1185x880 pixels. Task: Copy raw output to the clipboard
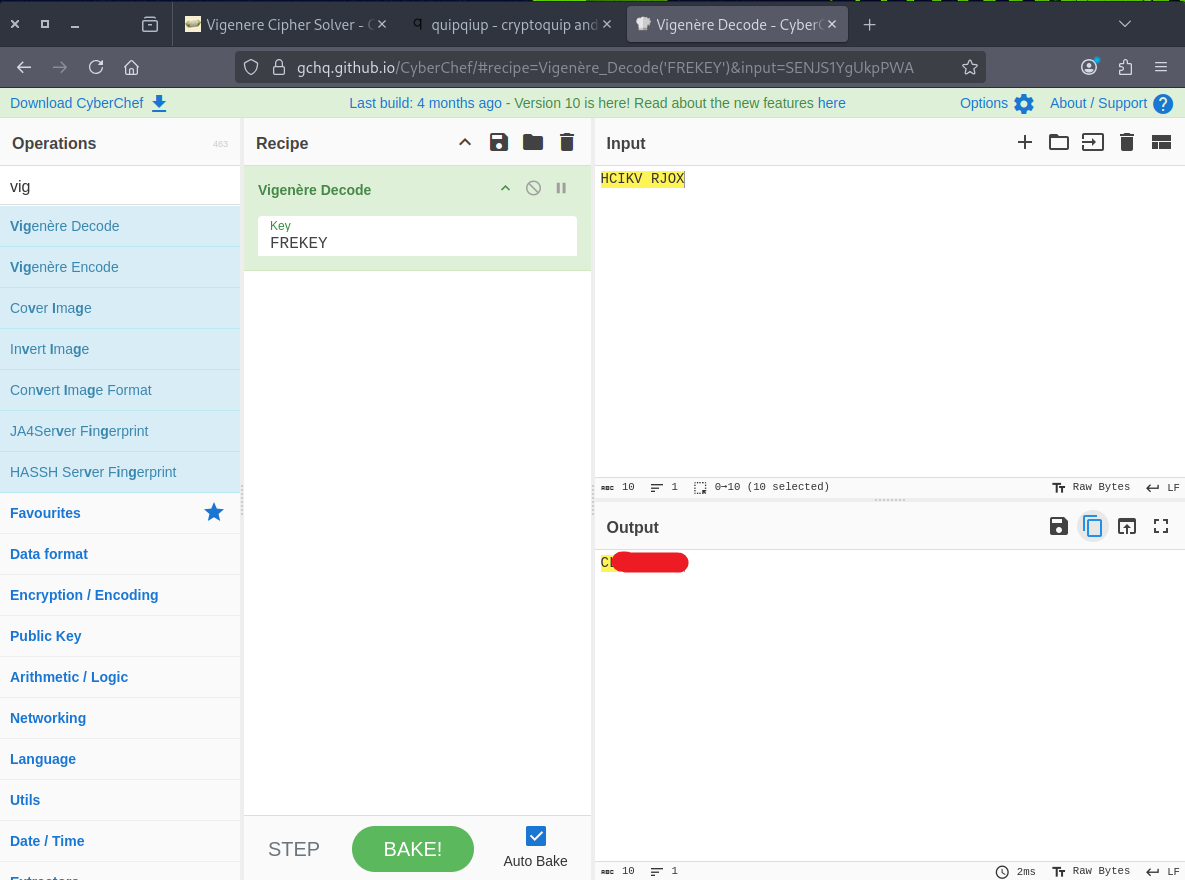click(1093, 526)
